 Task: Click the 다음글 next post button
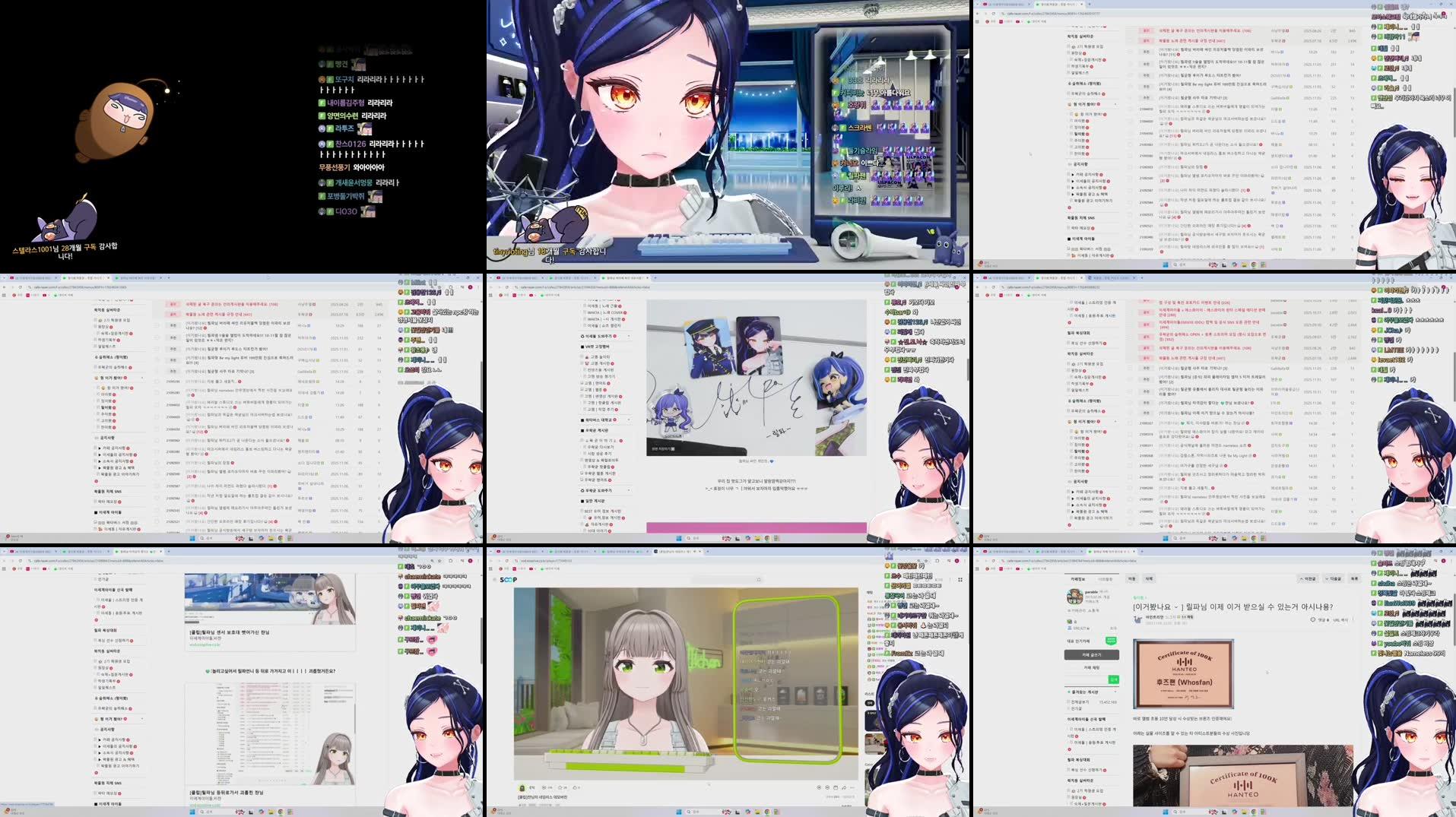coord(1334,579)
